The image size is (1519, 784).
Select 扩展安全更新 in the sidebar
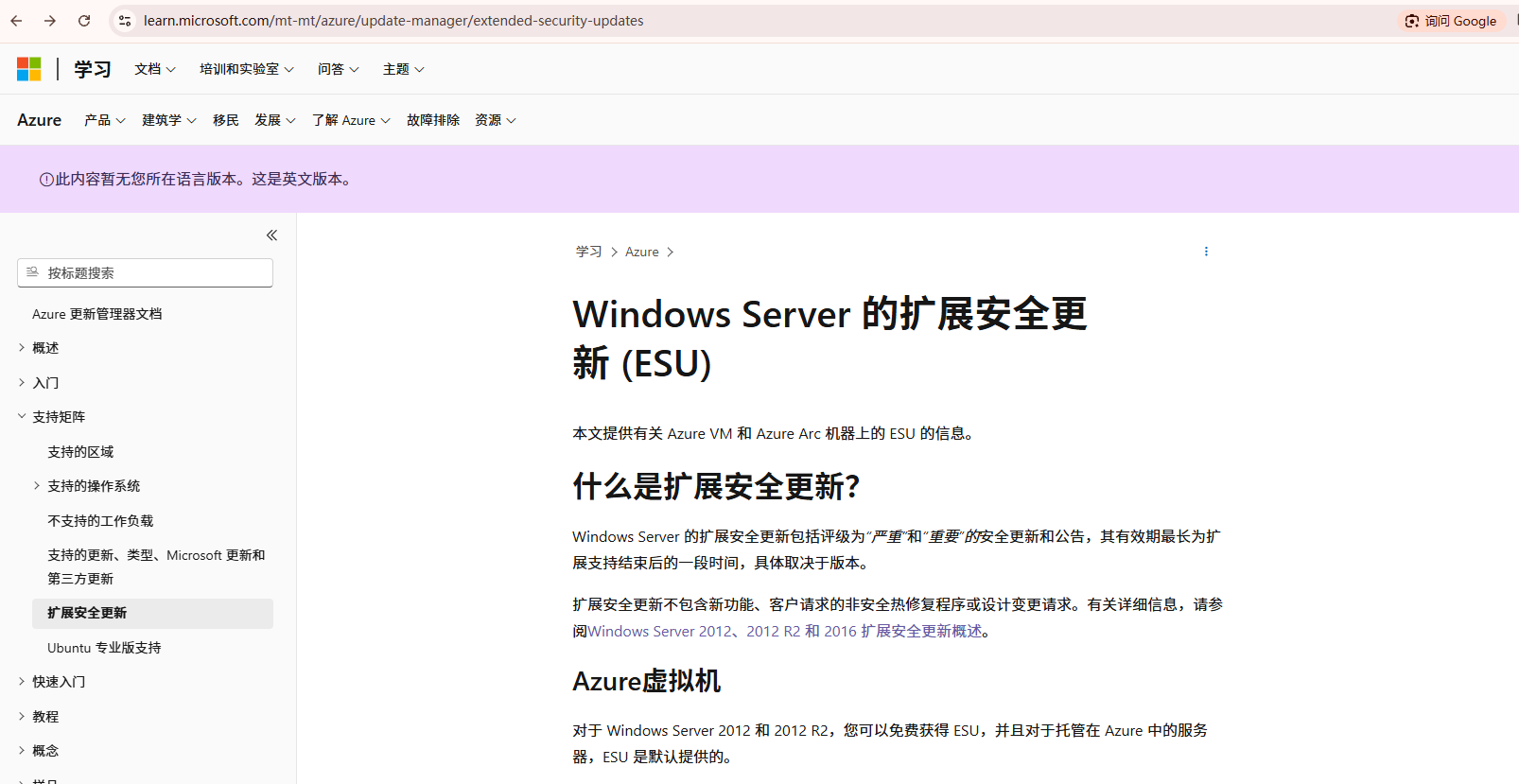(x=152, y=613)
